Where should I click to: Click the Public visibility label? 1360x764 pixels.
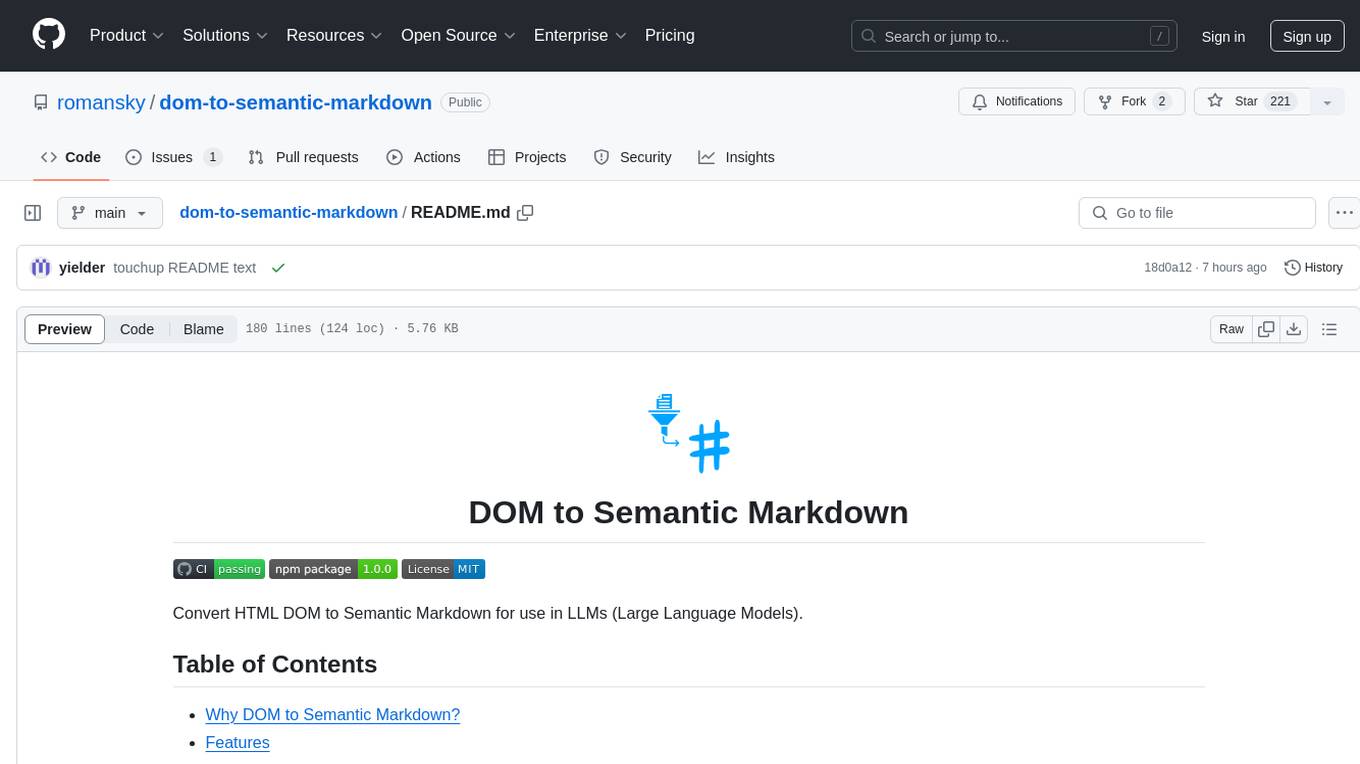[465, 102]
